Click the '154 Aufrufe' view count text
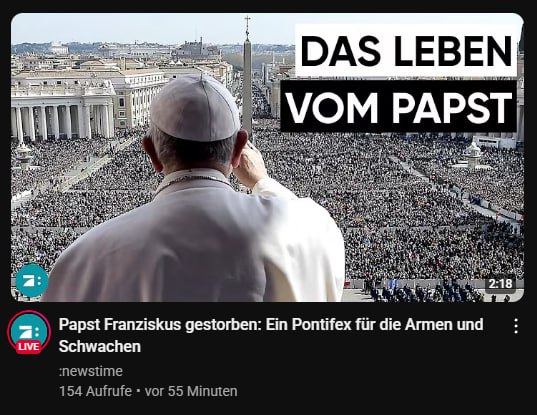The image size is (537, 415). pyautogui.click(x=96, y=391)
